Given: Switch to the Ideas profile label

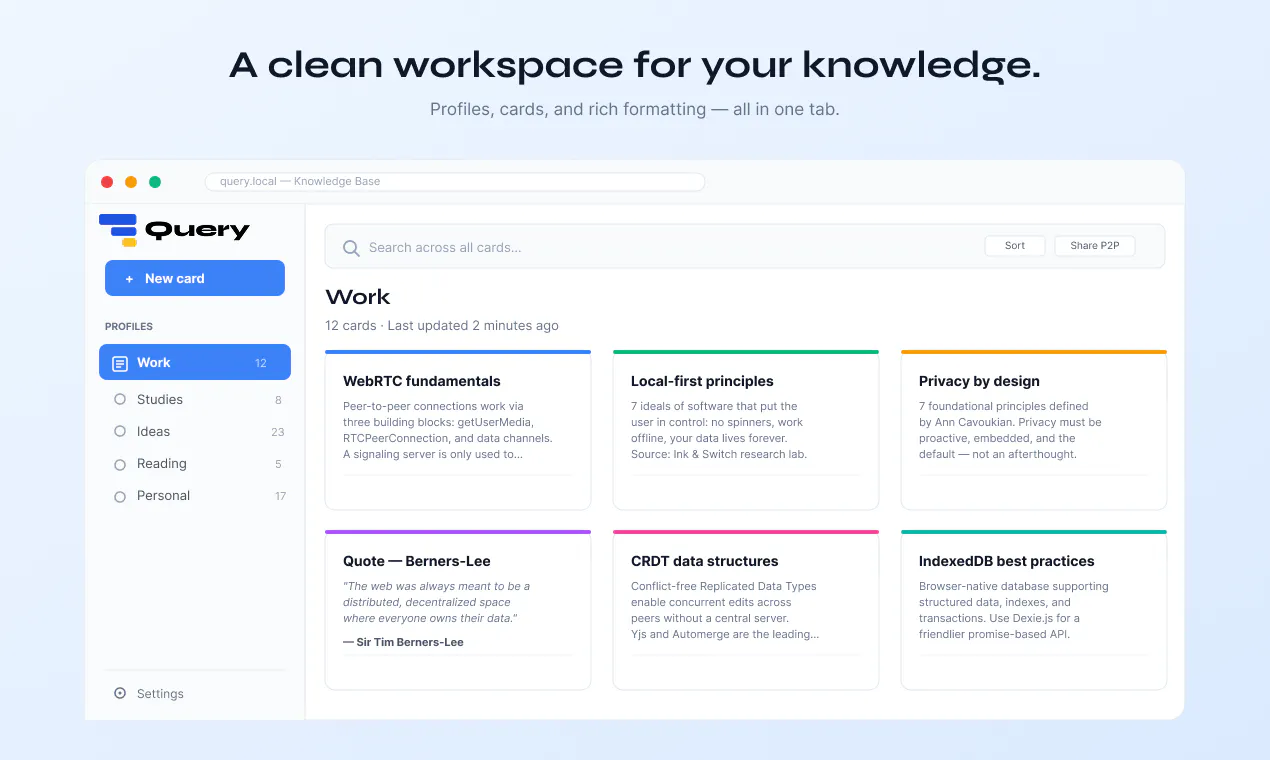Looking at the screenshot, I should click(154, 431).
